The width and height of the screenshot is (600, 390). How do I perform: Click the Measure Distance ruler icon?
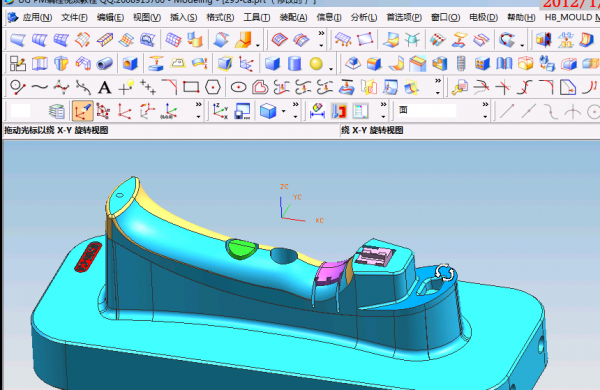[317, 111]
